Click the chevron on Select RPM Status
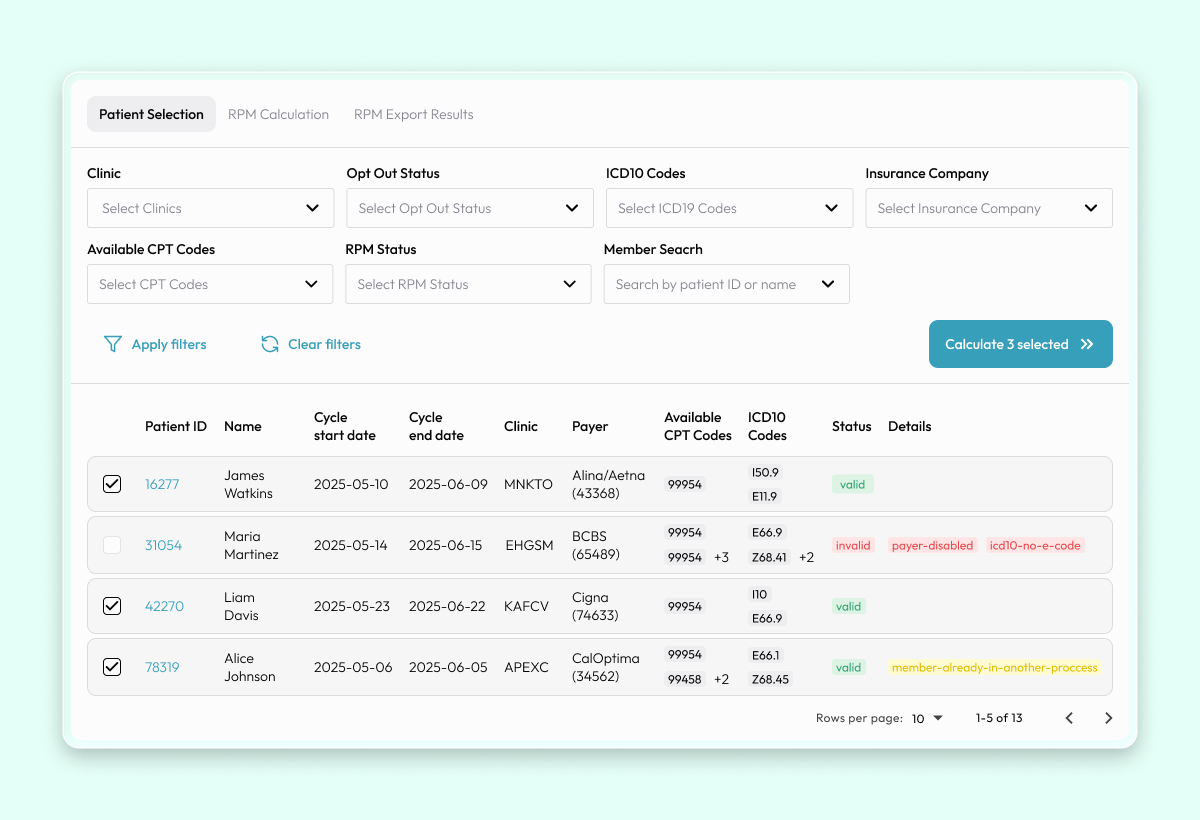1200x820 pixels. click(570, 284)
